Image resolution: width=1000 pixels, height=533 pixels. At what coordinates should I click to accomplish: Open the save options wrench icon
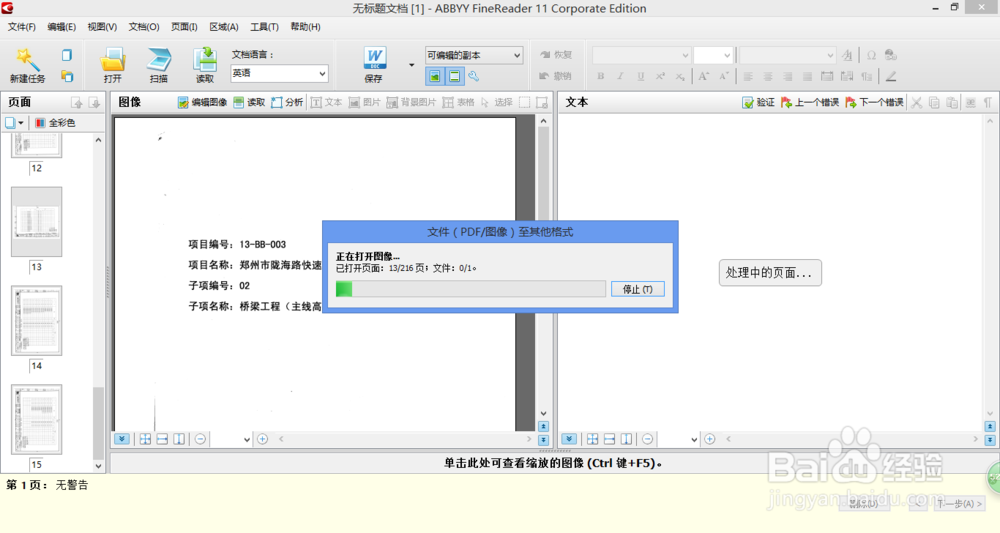473,77
